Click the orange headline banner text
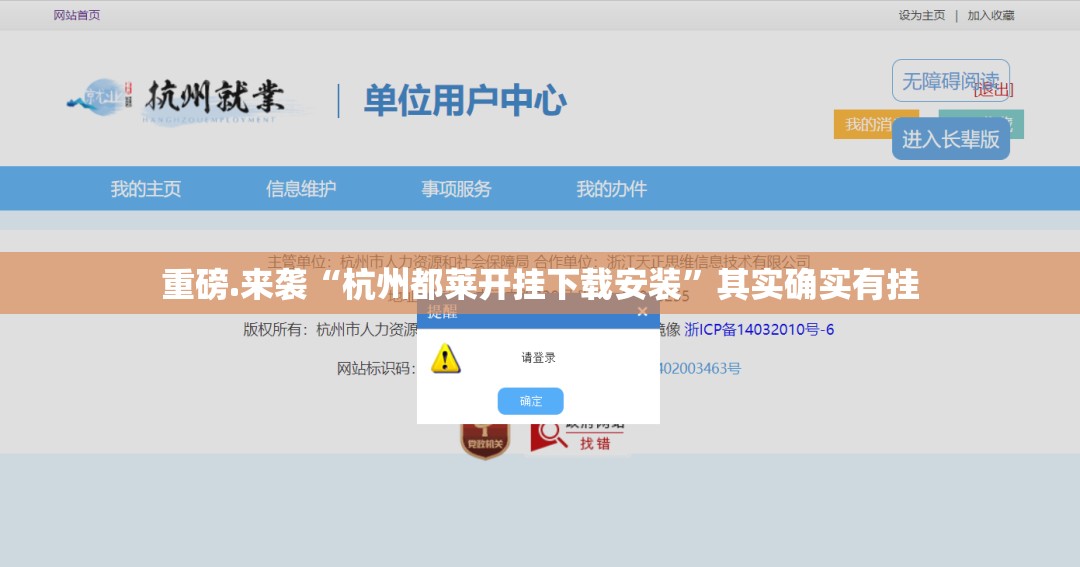The width and height of the screenshot is (1080, 567). coord(540,285)
